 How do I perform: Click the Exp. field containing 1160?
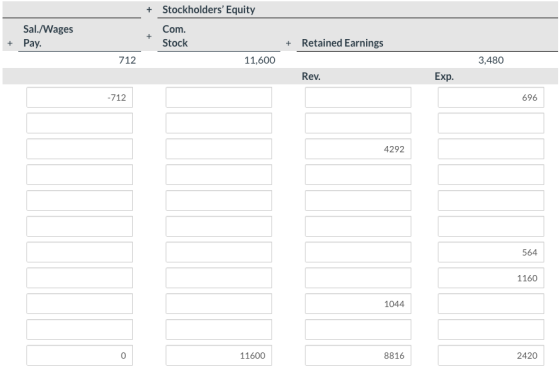tap(491, 278)
